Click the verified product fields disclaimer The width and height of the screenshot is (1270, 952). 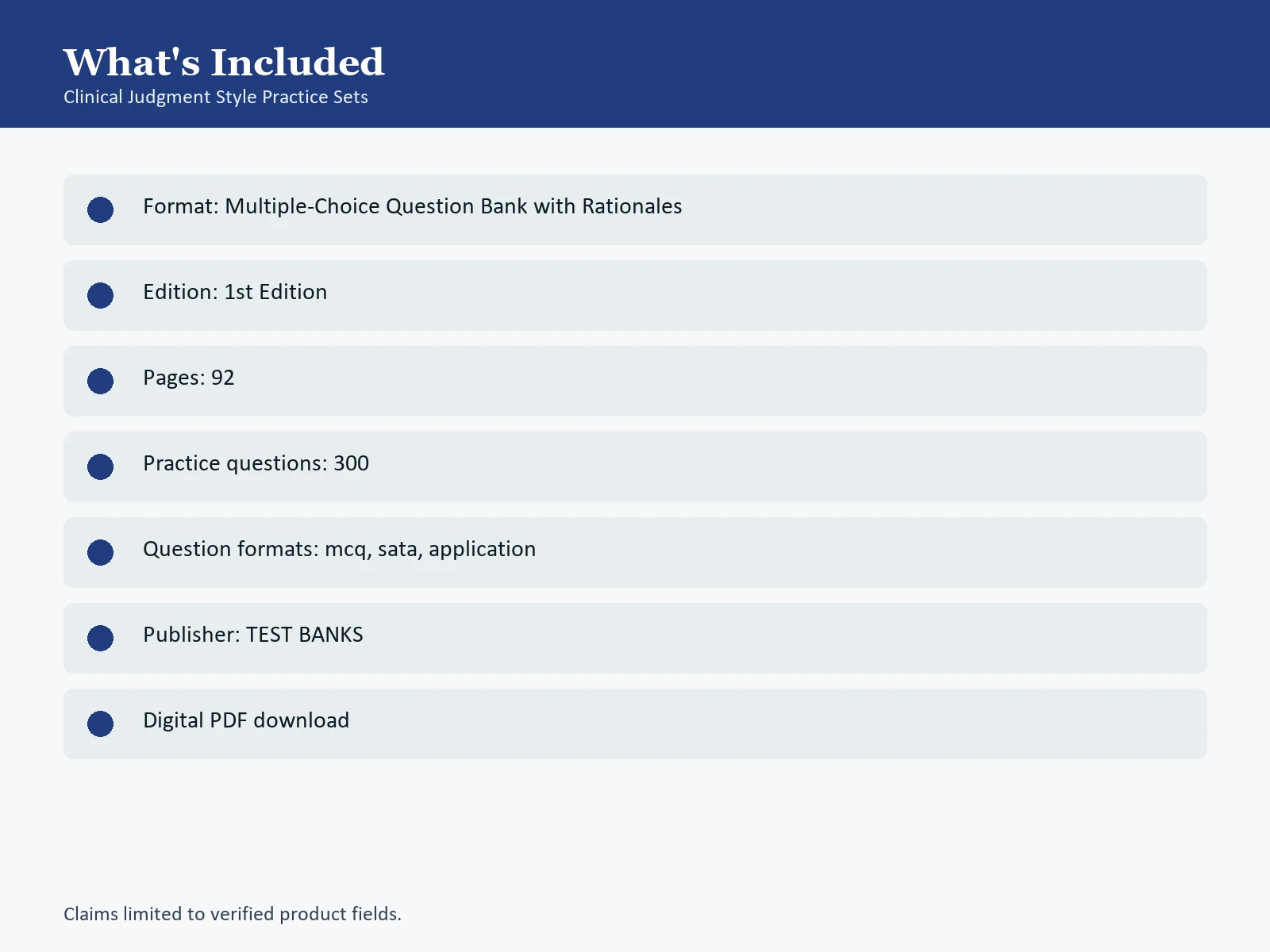pos(233,914)
